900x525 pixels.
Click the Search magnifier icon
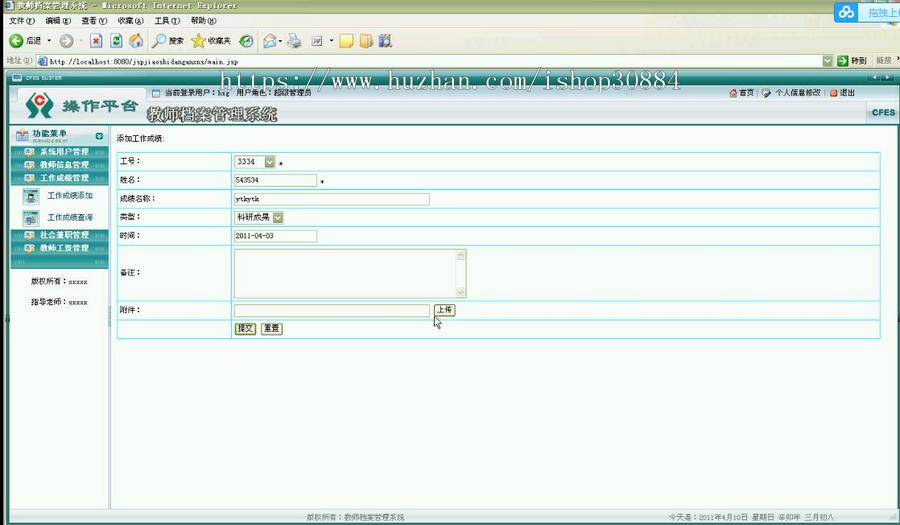(x=159, y=41)
